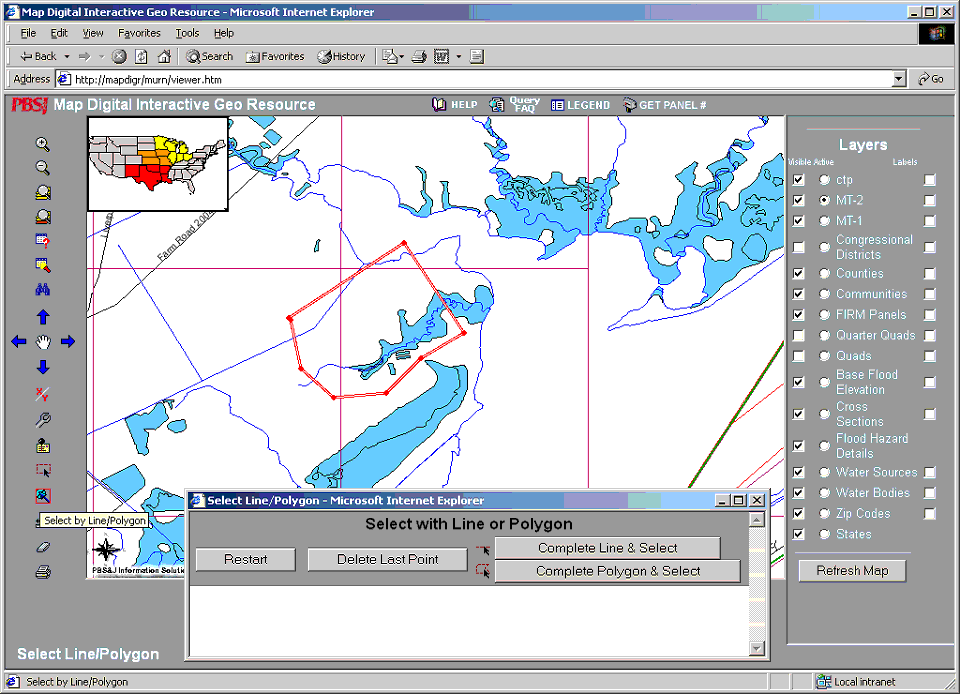Click the zoom to active layer icon
This screenshot has width=960, height=694.
(43, 217)
